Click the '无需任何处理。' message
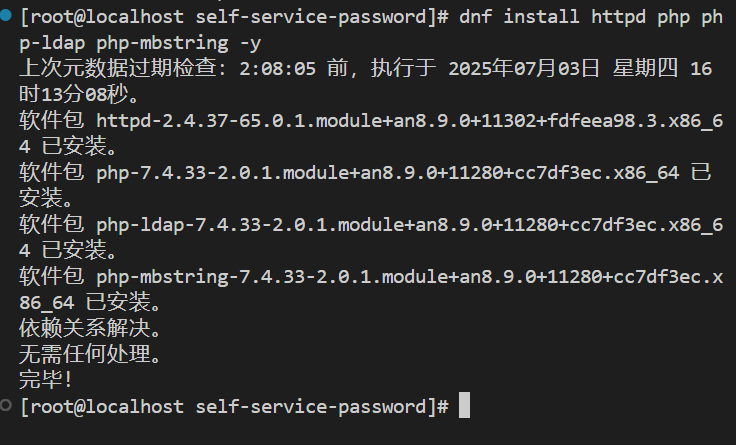This screenshot has width=736, height=445. [x=90, y=354]
